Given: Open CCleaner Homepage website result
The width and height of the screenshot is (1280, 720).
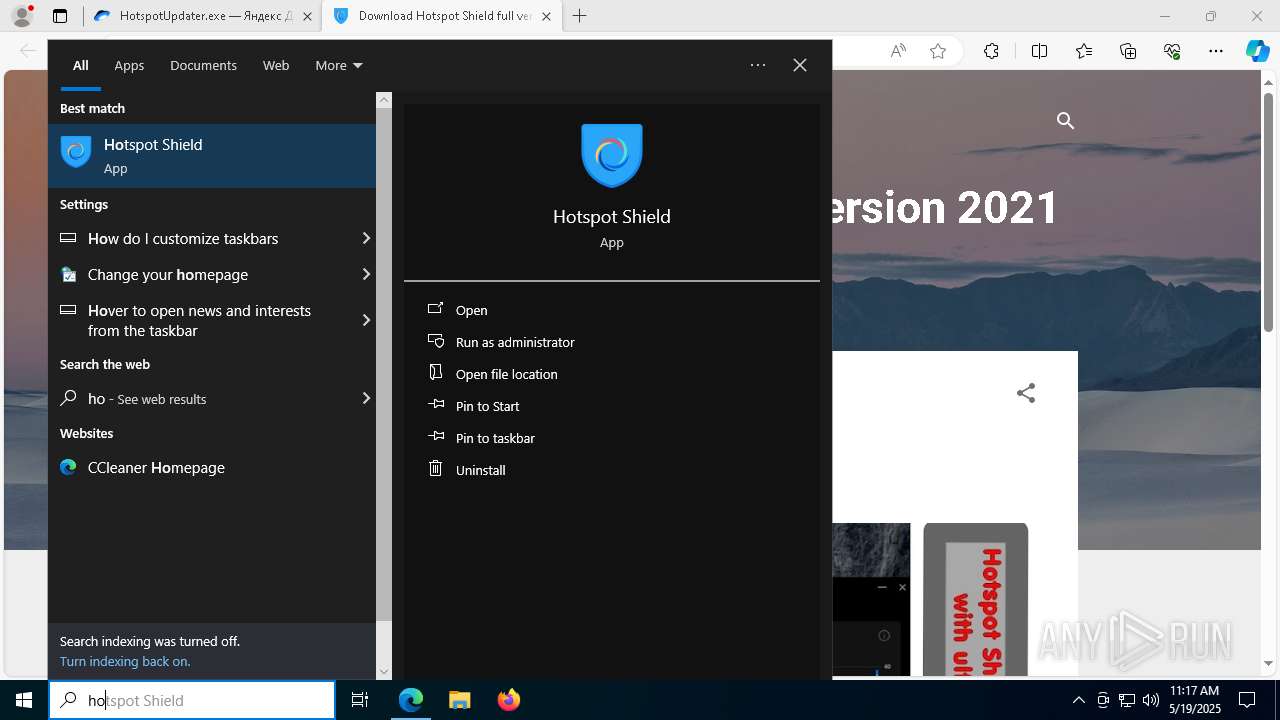Looking at the screenshot, I should click(x=212, y=467).
